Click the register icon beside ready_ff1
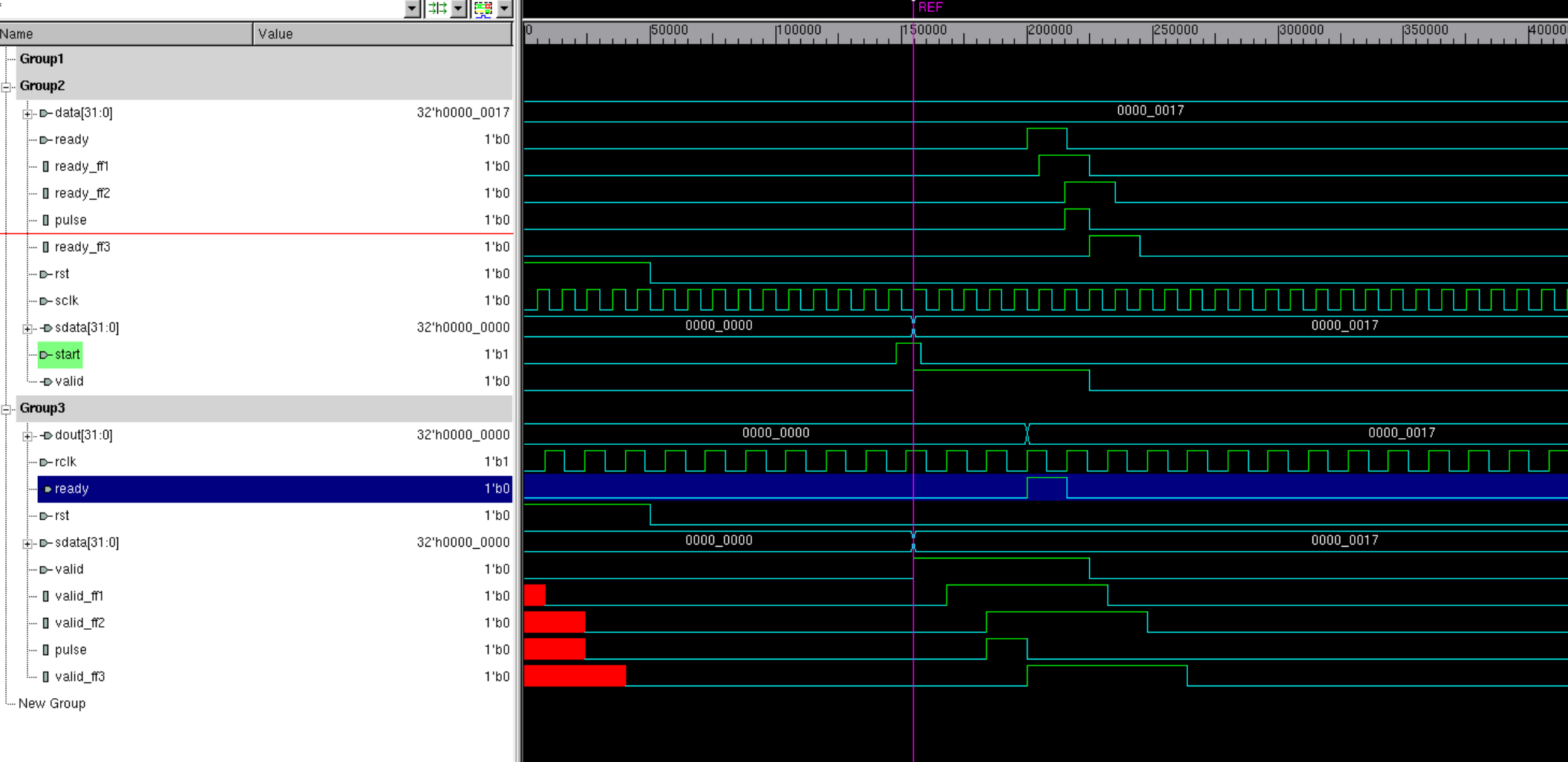The image size is (1568, 762). pos(46,166)
